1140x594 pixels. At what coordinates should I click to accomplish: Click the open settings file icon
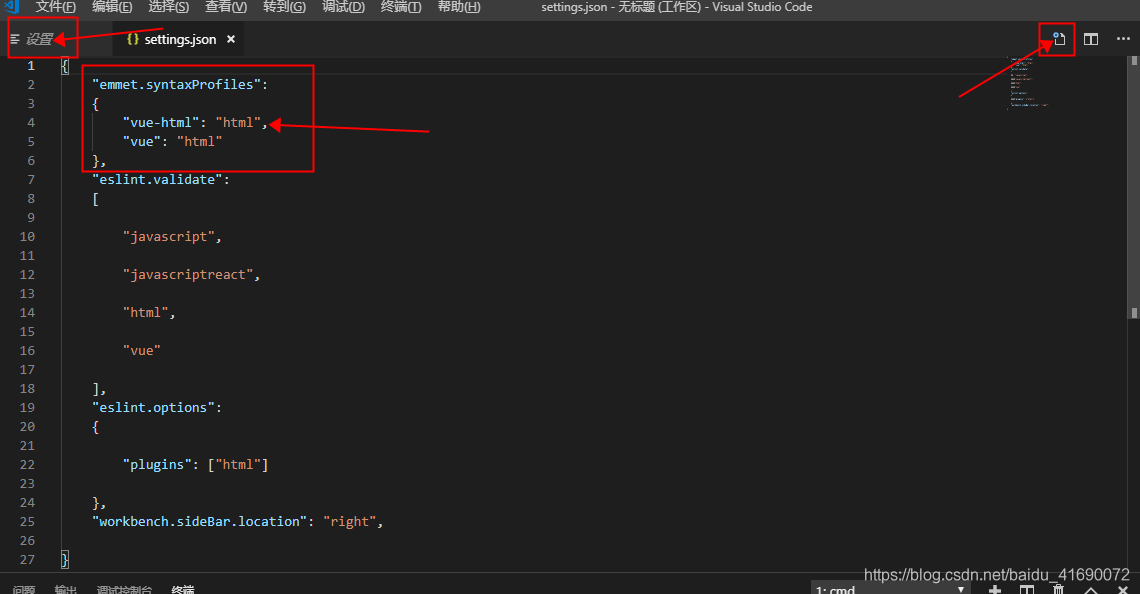1059,39
